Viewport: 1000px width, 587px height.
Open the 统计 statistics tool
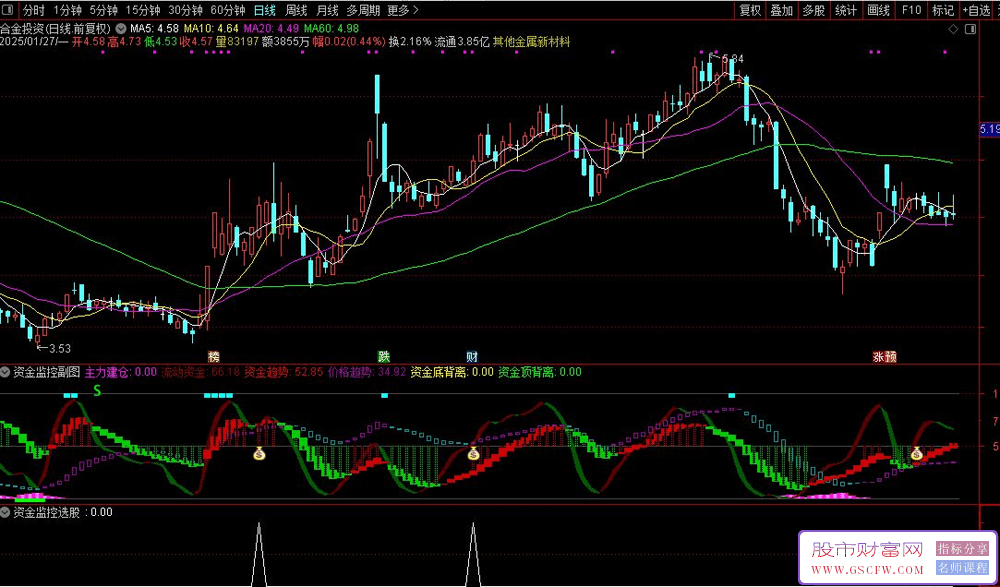(846, 10)
